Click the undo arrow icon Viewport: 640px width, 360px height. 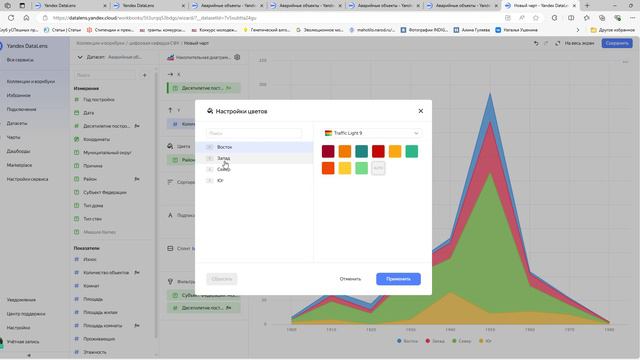(x=536, y=43)
